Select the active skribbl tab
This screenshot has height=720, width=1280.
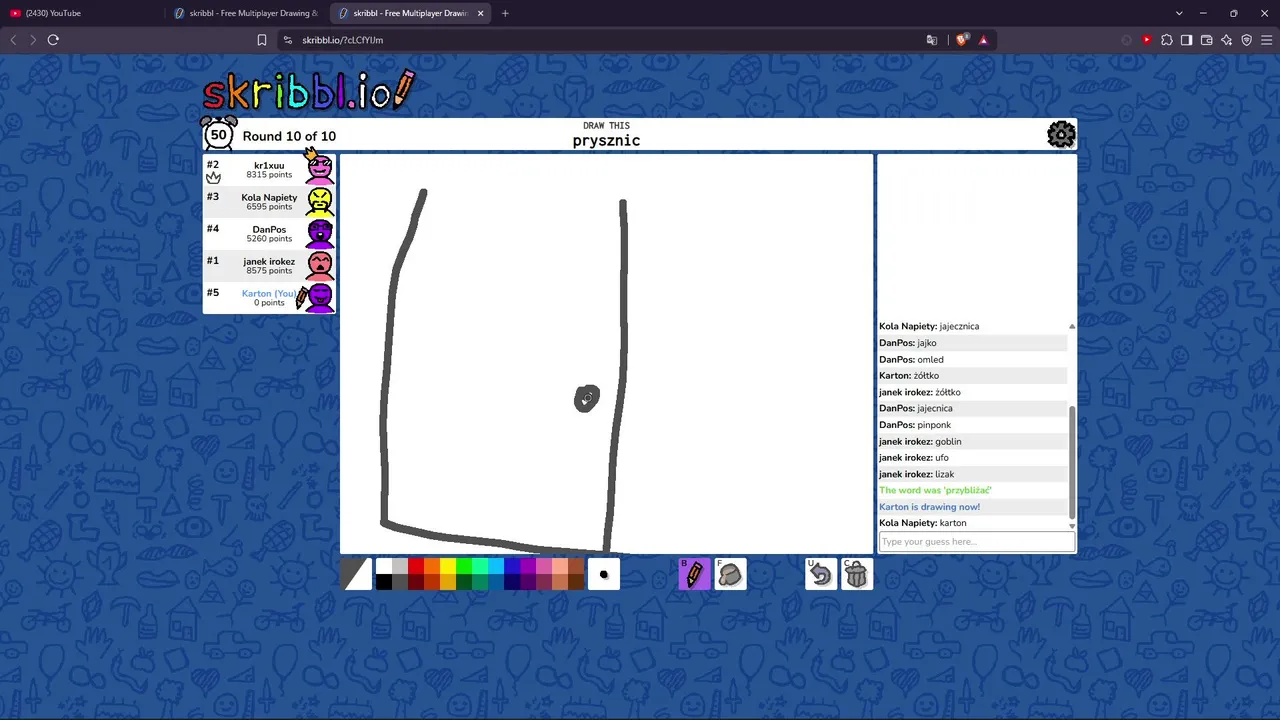(x=410, y=13)
